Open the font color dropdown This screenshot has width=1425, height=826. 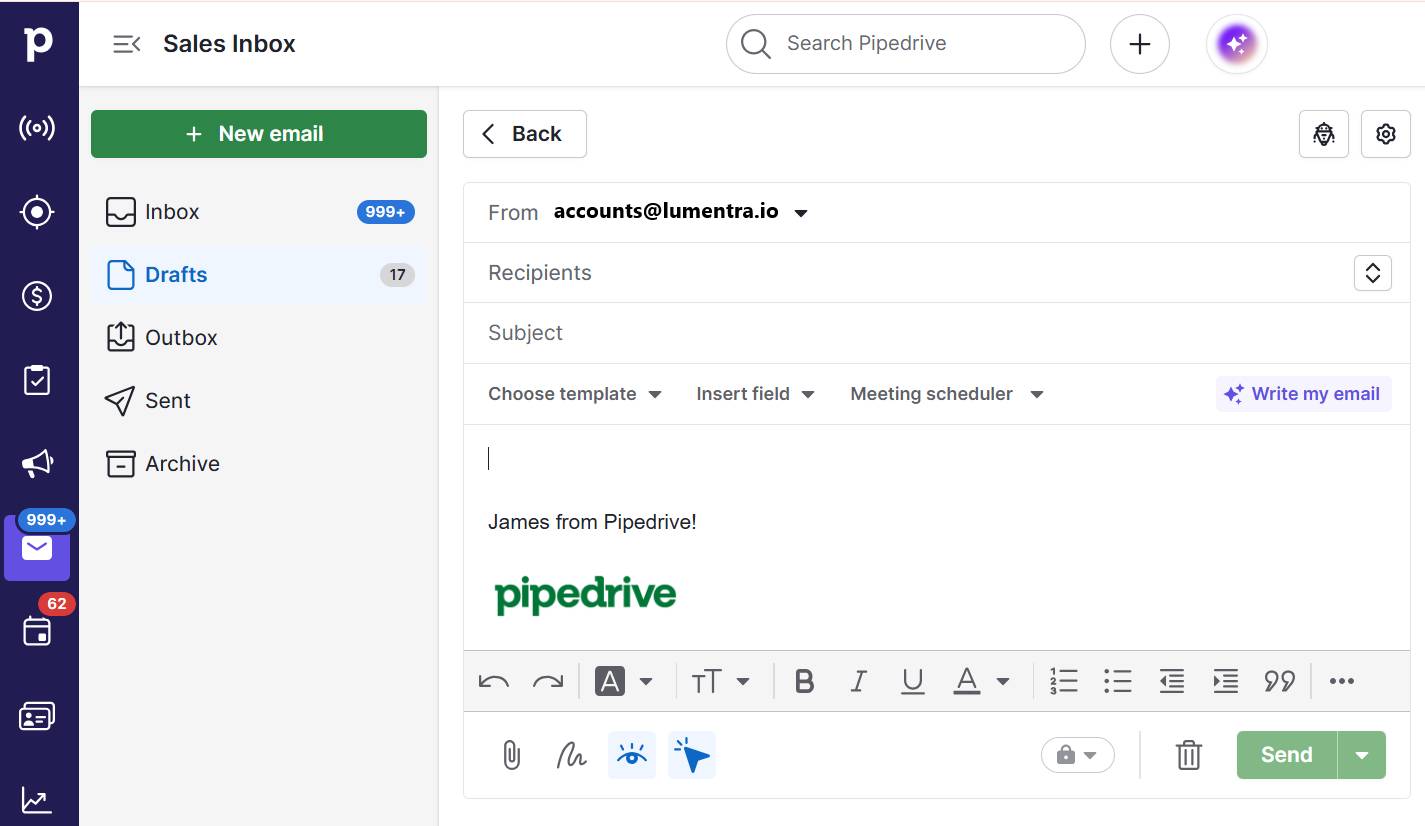coord(1003,682)
